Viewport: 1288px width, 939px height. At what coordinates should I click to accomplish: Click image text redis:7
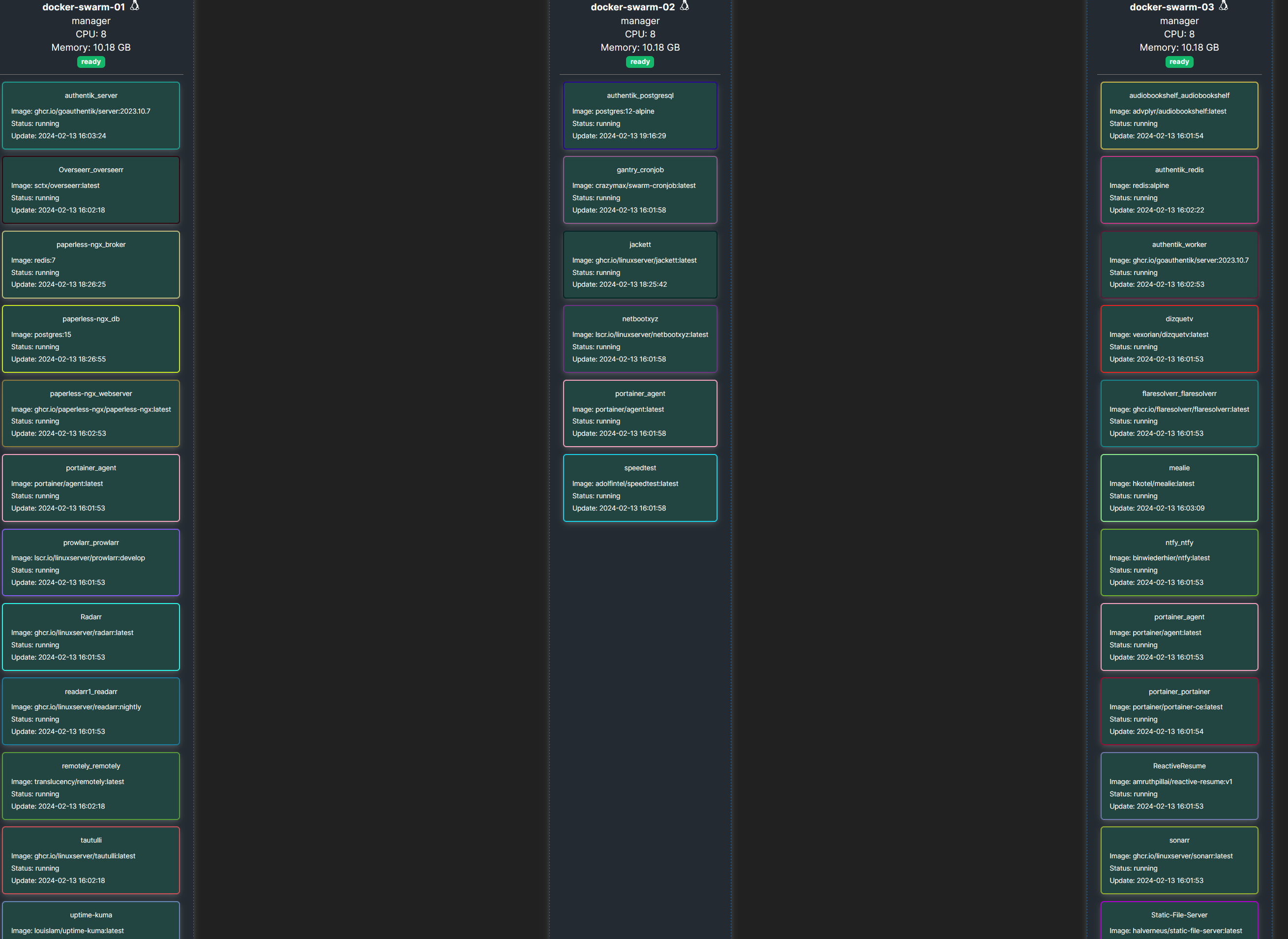point(45,260)
